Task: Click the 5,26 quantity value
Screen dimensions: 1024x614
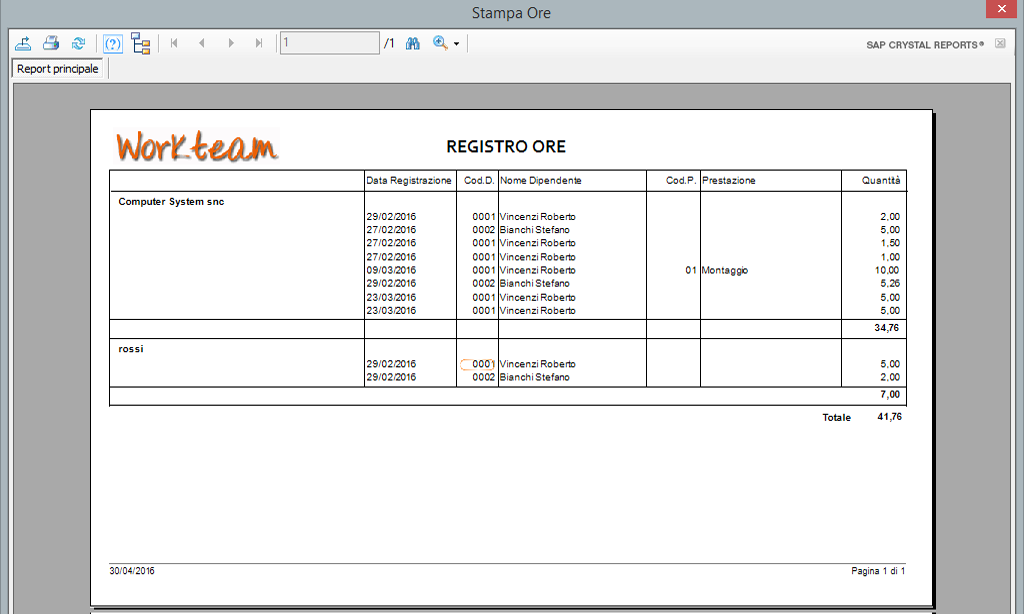Action: pos(890,283)
